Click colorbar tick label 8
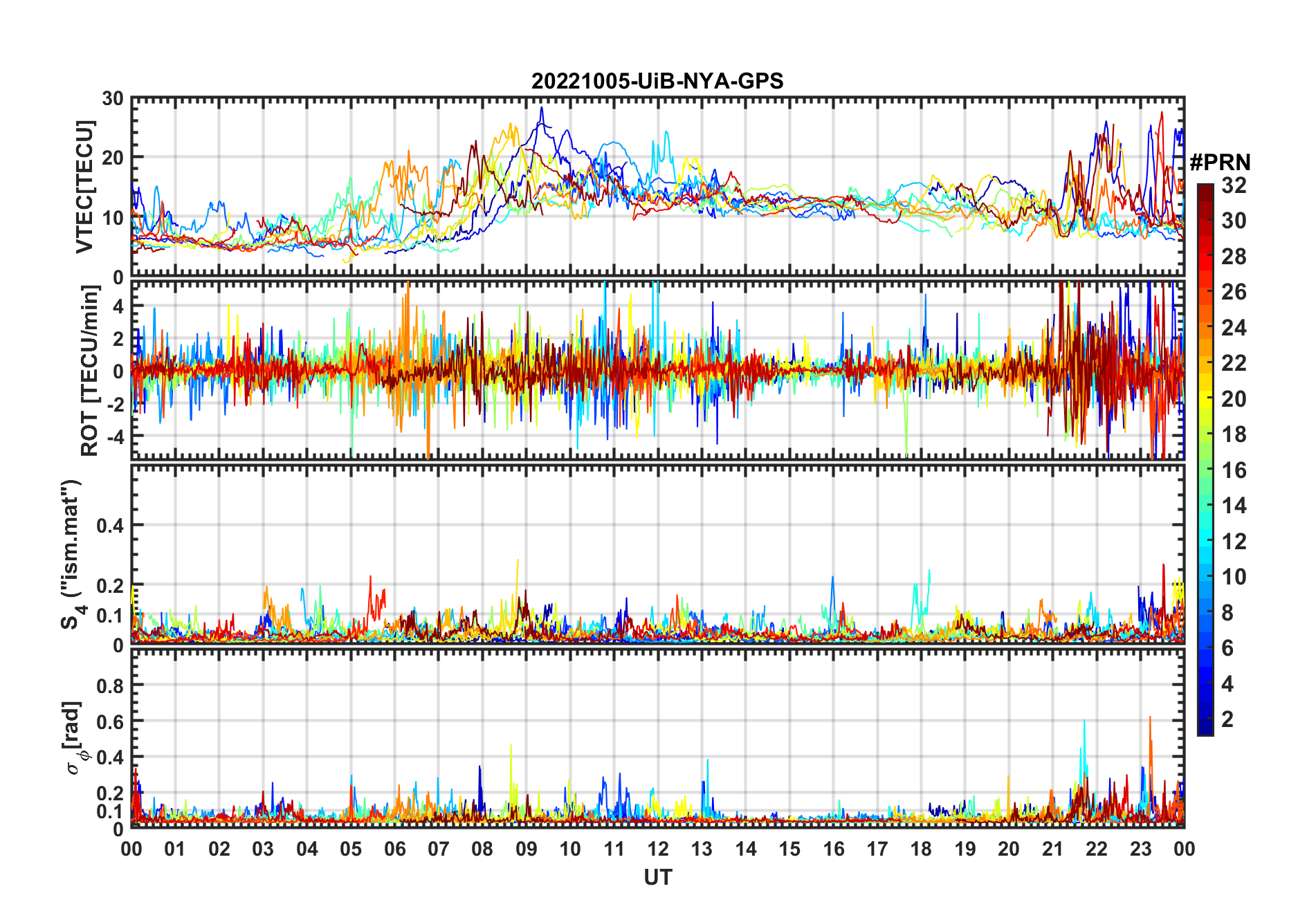Viewport: 1316px width, 920px height. [1227, 612]
